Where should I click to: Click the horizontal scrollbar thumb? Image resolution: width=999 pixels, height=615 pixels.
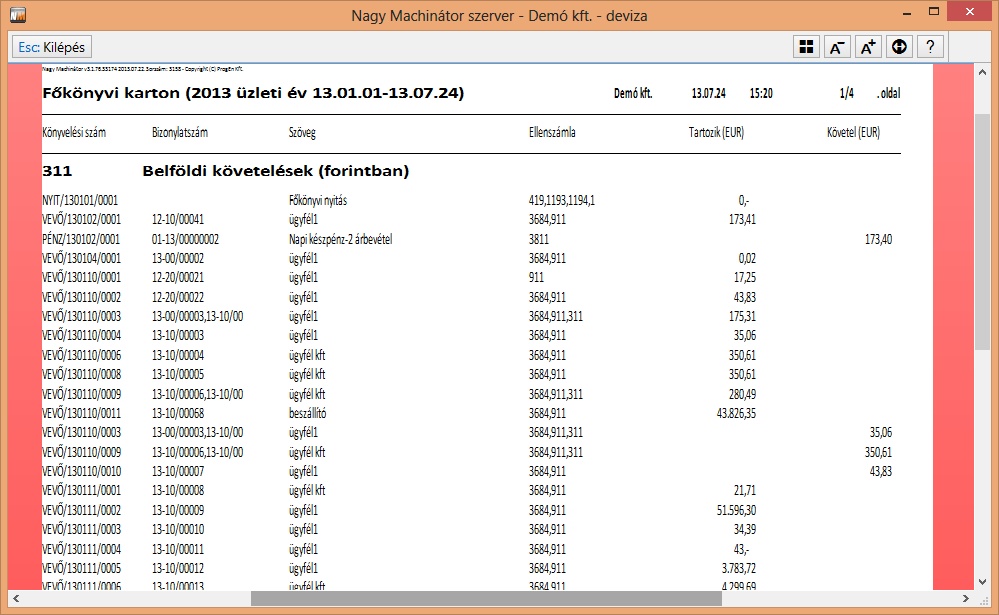tap(485, 598)
